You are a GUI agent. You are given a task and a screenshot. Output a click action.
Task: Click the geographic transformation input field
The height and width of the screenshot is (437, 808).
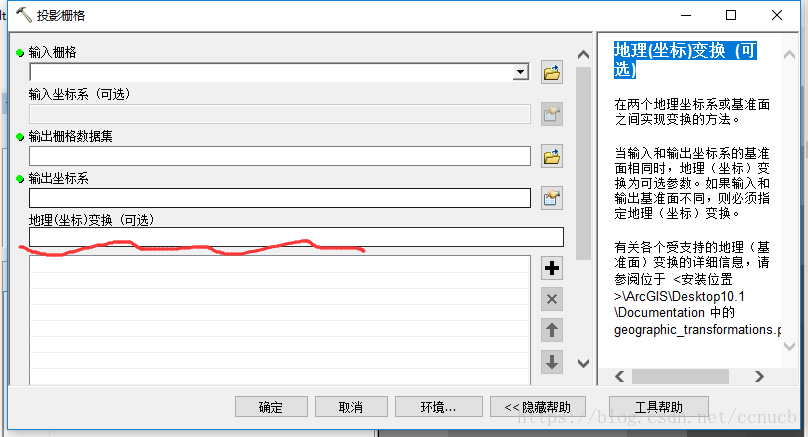pyautogui.click(x=296, y=237)
